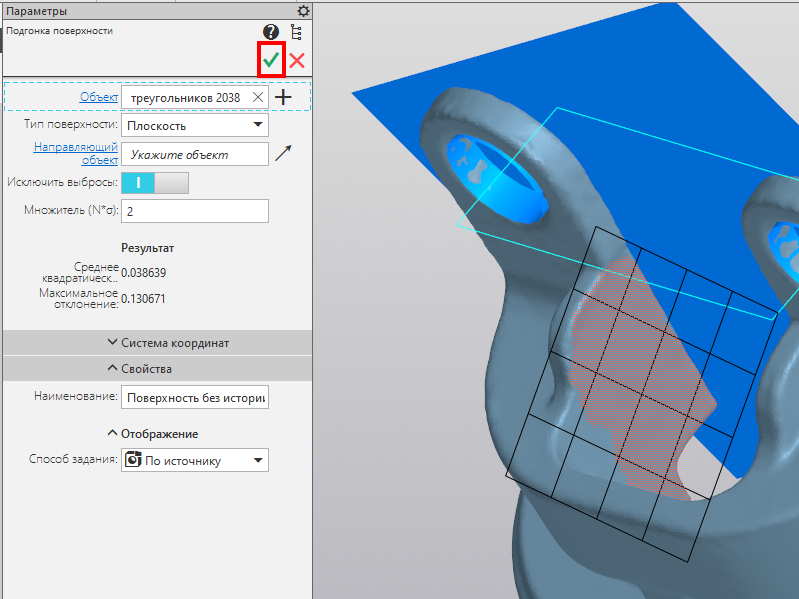Clear the selected object with the X icon

(258, 97)
